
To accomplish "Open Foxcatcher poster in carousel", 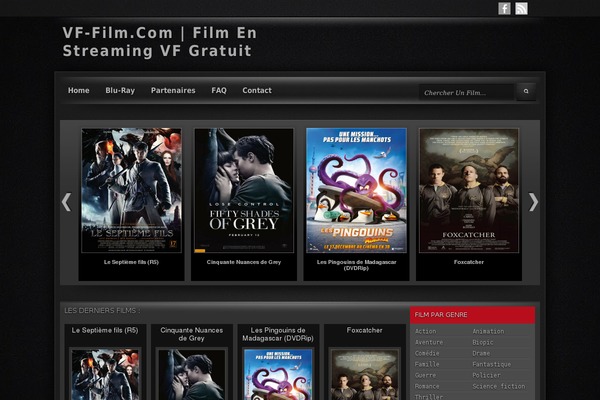I will click(469, 190).
